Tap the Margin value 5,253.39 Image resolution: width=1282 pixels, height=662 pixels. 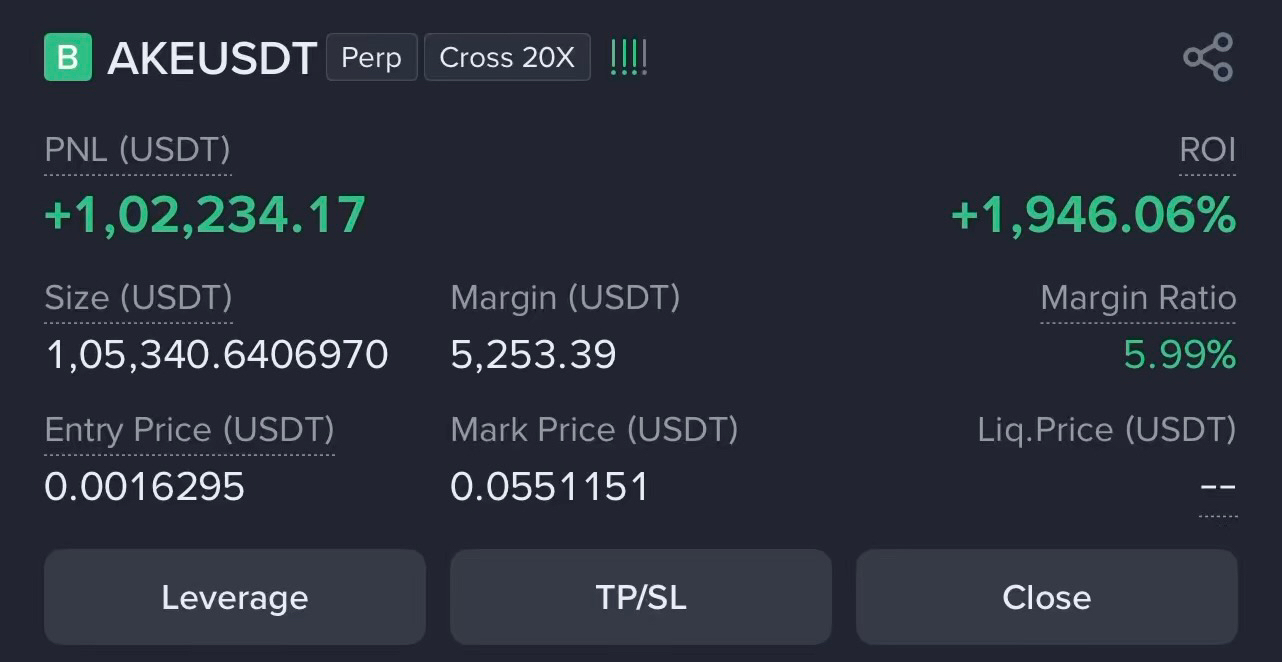click(533, 355)
